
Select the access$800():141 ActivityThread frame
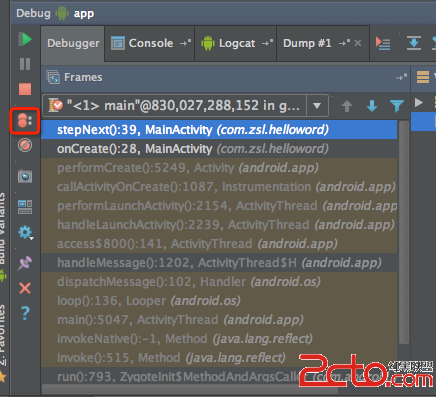click(x=219, y=244)
